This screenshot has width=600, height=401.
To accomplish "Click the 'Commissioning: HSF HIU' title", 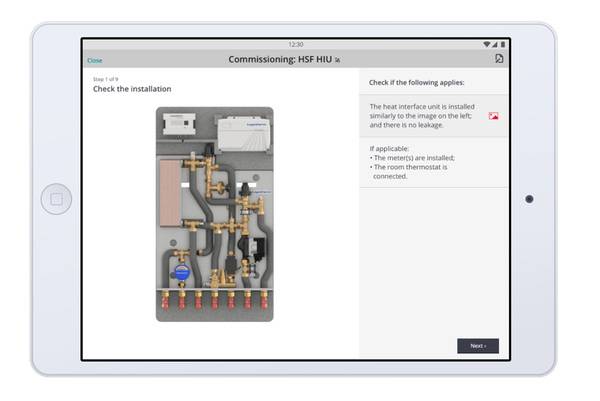I will tap(280, 59).
